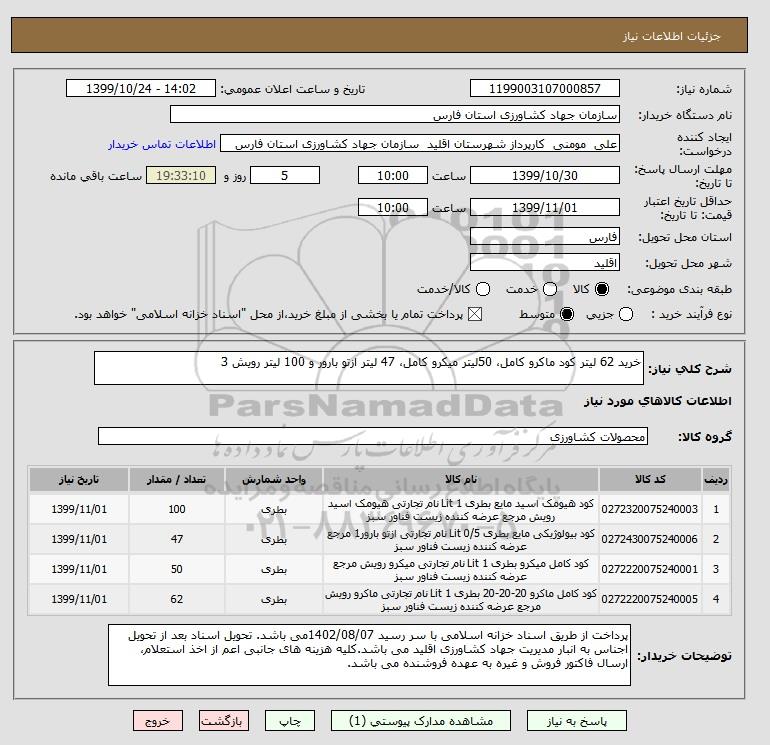Click the کد کالا column header

(650, 479)
